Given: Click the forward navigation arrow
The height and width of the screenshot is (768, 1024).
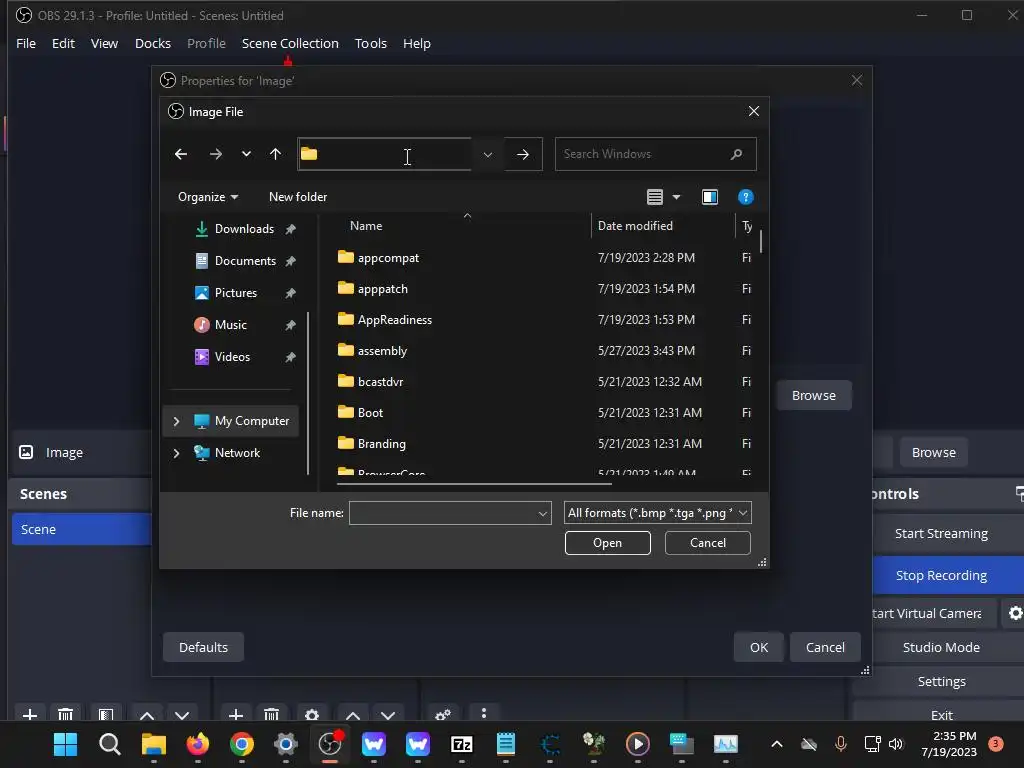Looking at the screenshot, I should tap(216, 154).
